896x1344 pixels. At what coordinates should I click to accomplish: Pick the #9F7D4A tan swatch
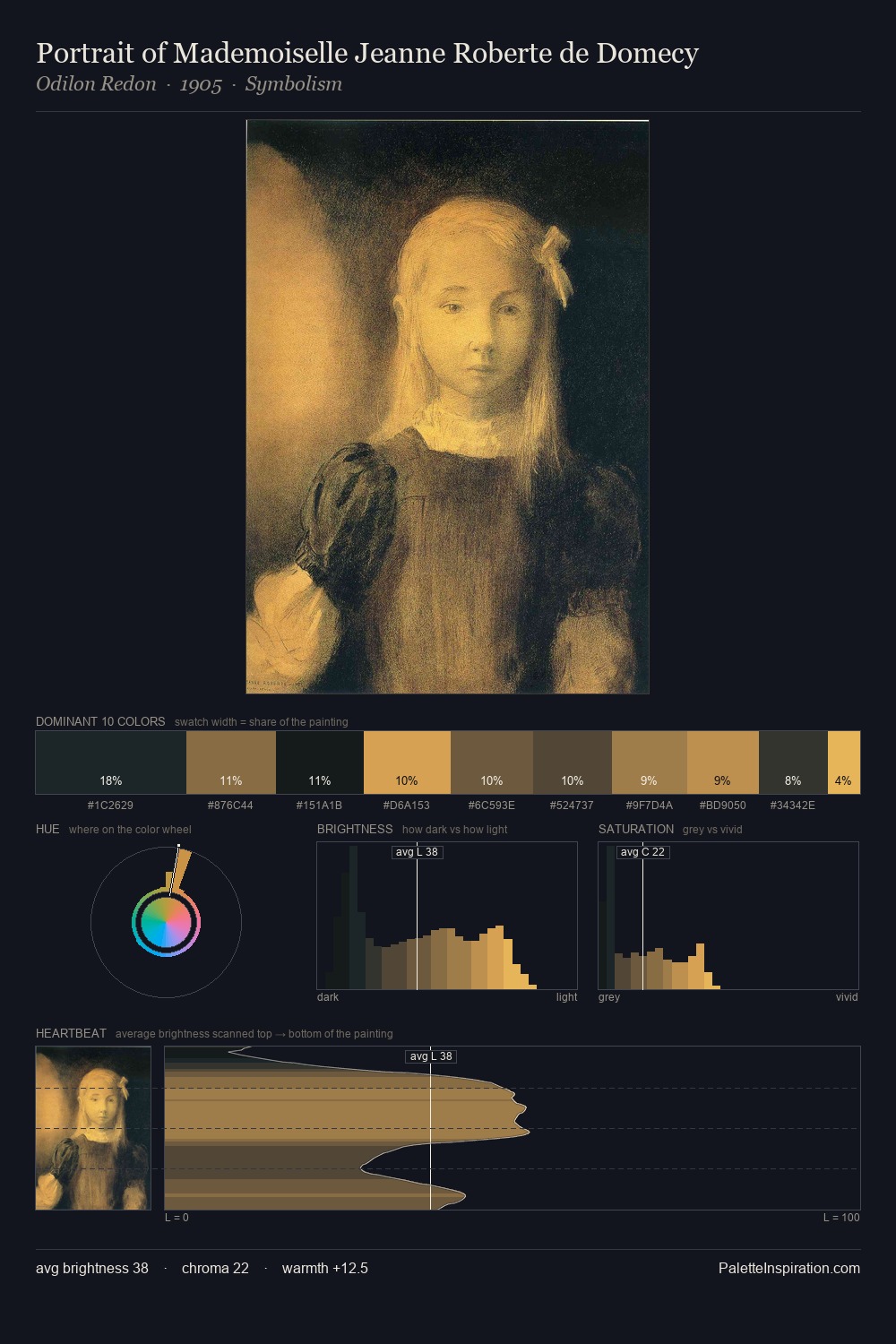pyautogui.click(x=650, y=762)
